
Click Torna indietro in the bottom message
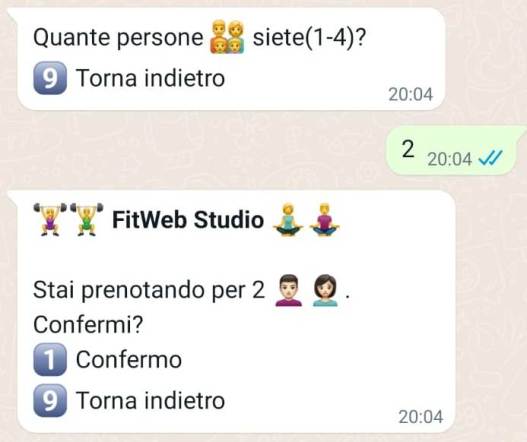[151, 400]
